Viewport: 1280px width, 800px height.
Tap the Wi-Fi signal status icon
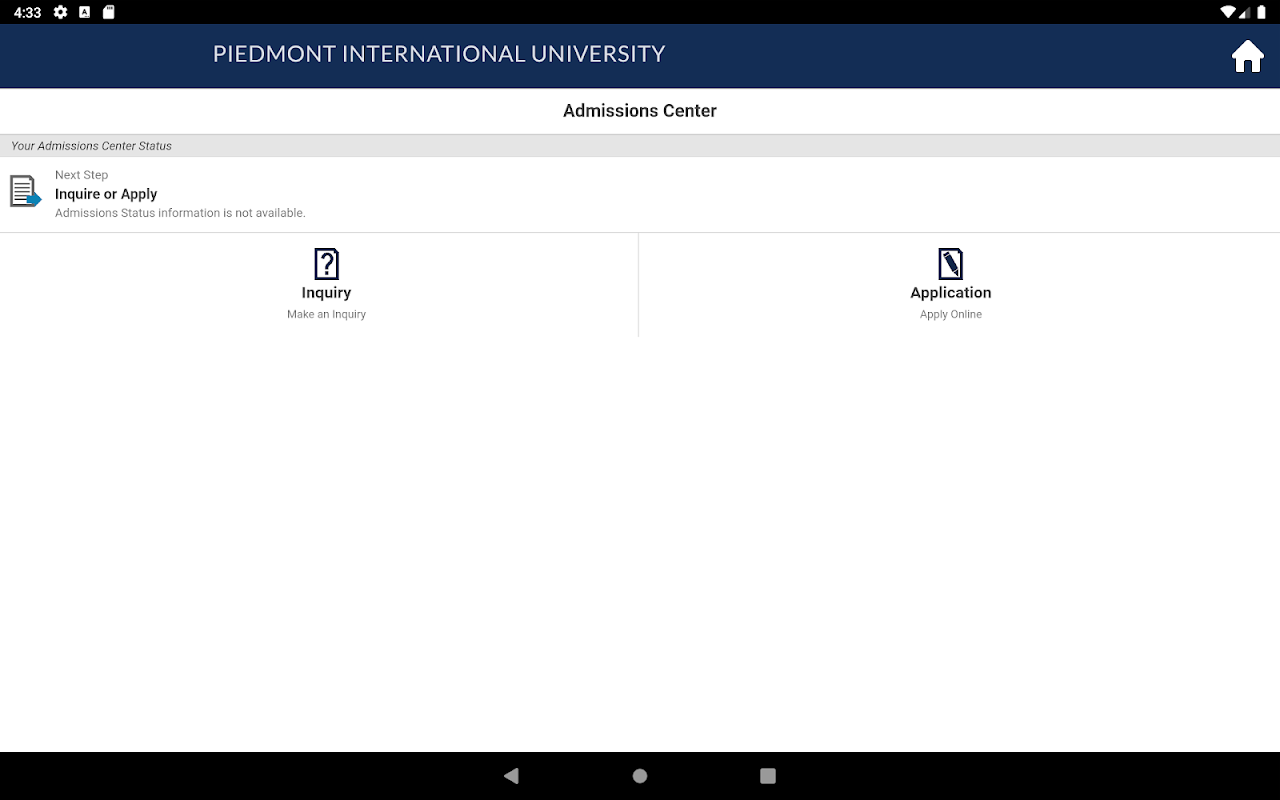[1228, 12]
